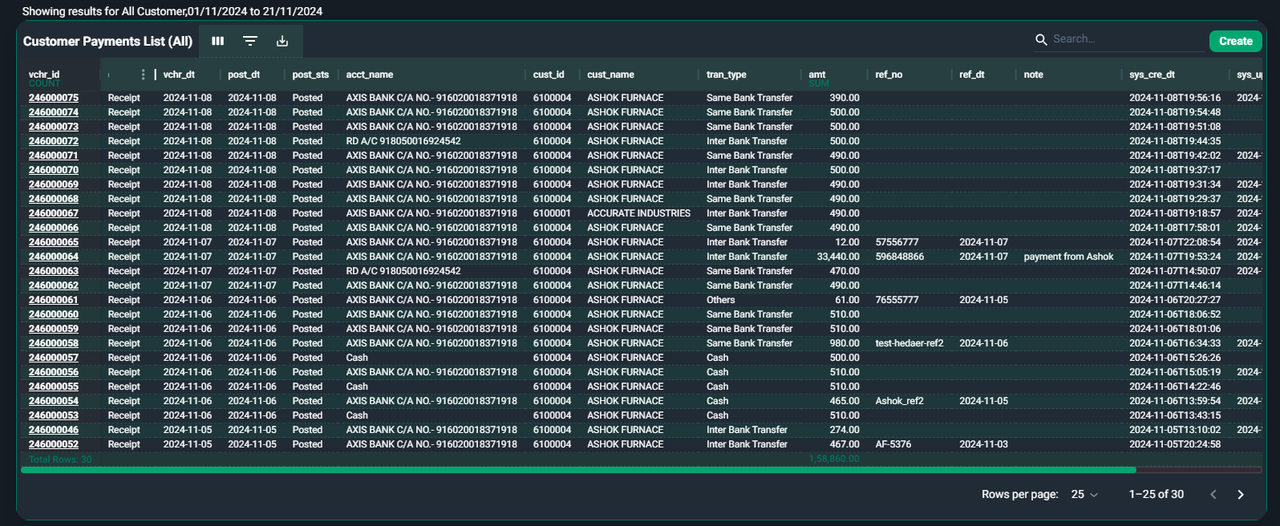This screenshot has height=526, width=1280.
Task: Click the horizontal scrollbar of the table
Action: [x=578, y=469]
